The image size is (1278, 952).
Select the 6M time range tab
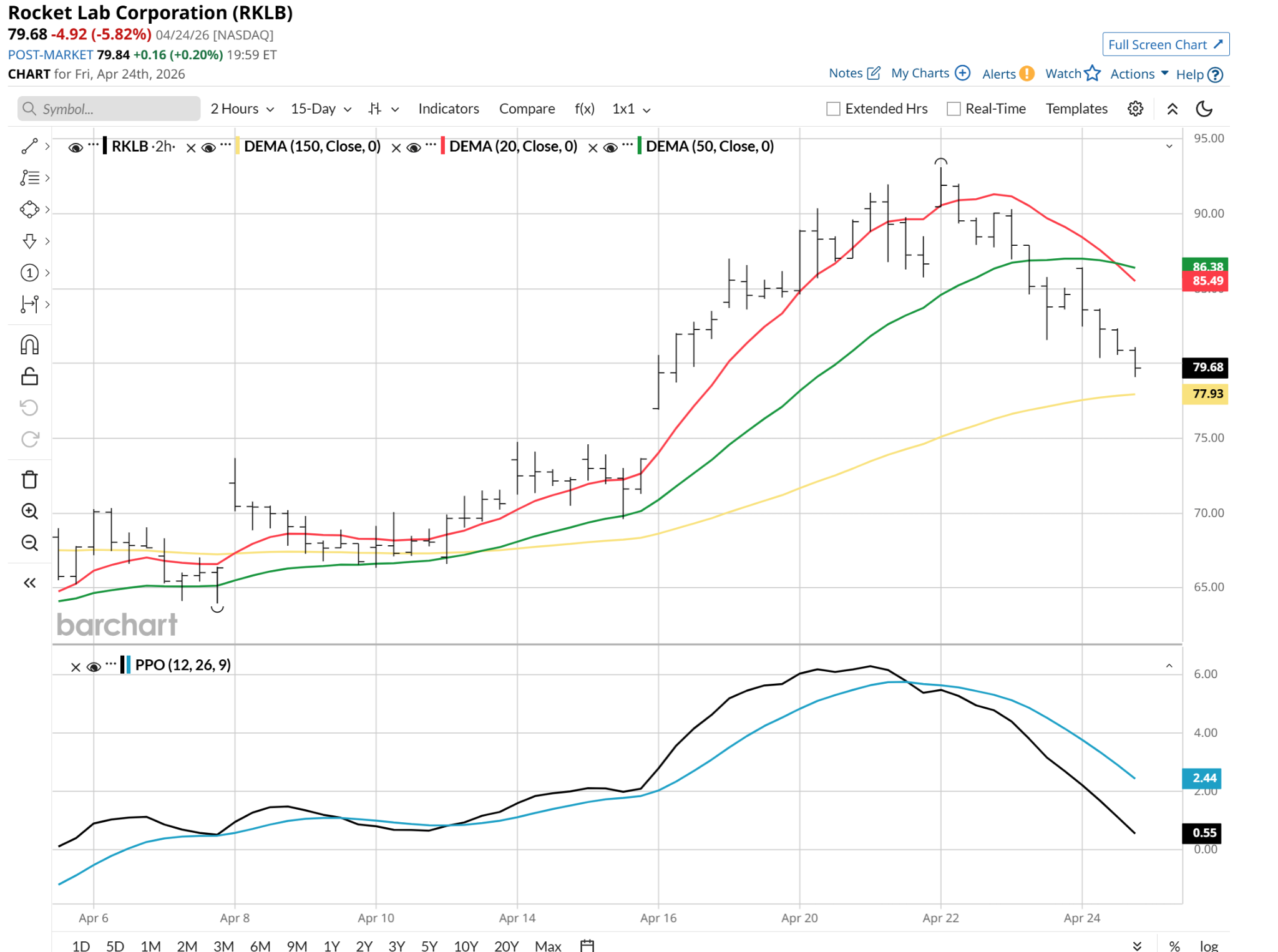(x=260, y=946)
